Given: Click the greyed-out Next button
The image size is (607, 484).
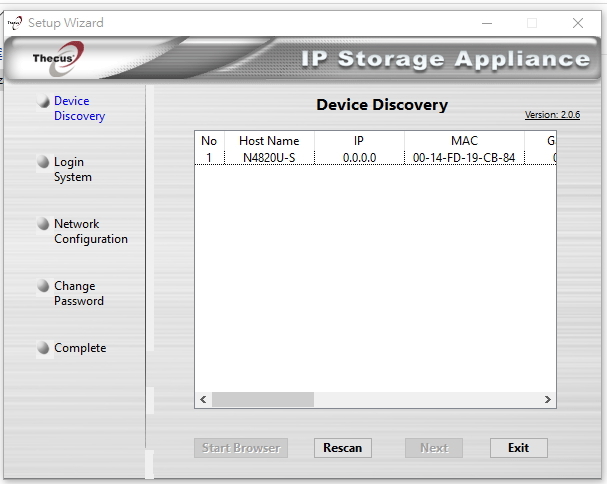Looking at the screenshot, I should click(x=434, y=448).
